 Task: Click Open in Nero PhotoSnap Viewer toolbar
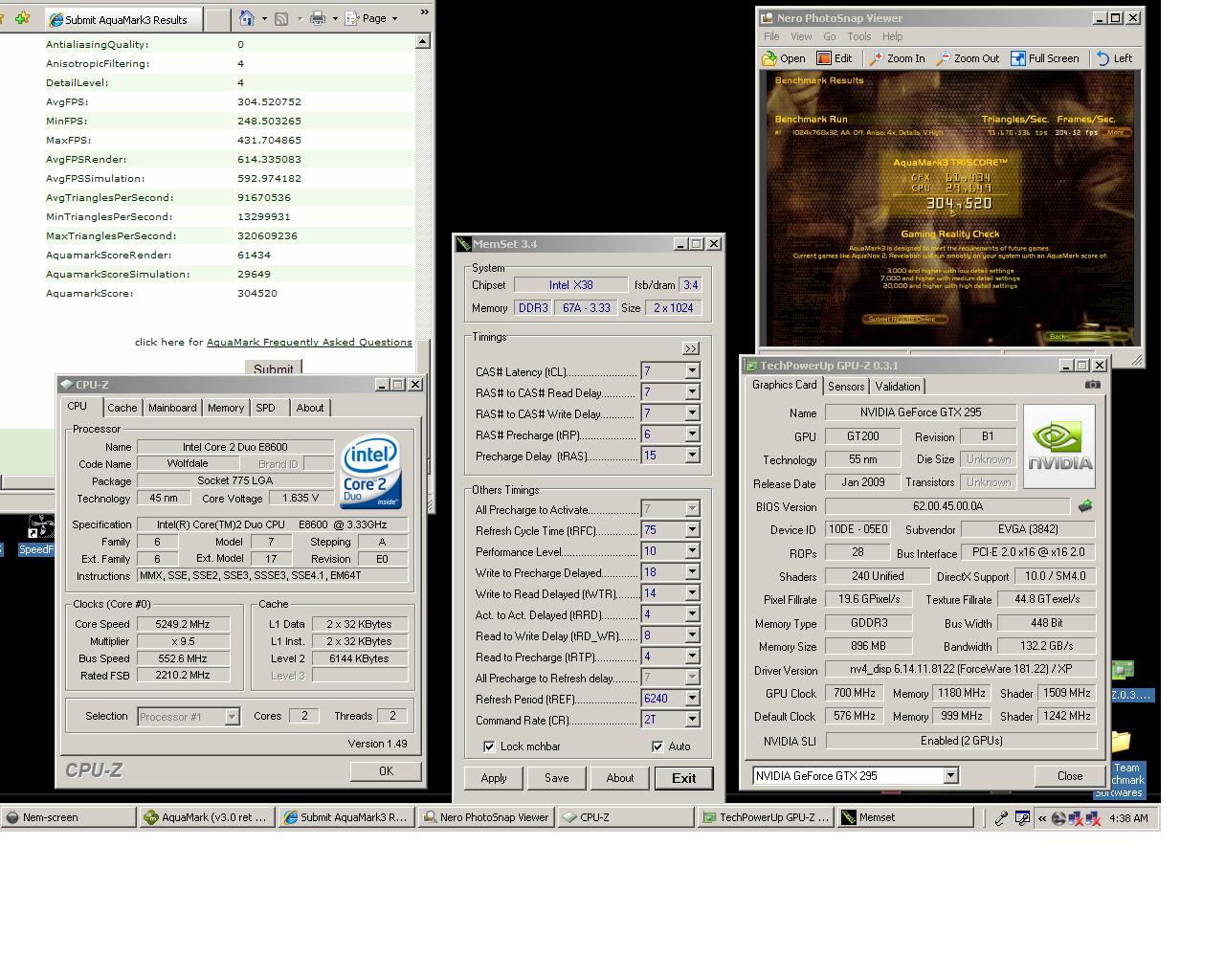tap(784, 58)
